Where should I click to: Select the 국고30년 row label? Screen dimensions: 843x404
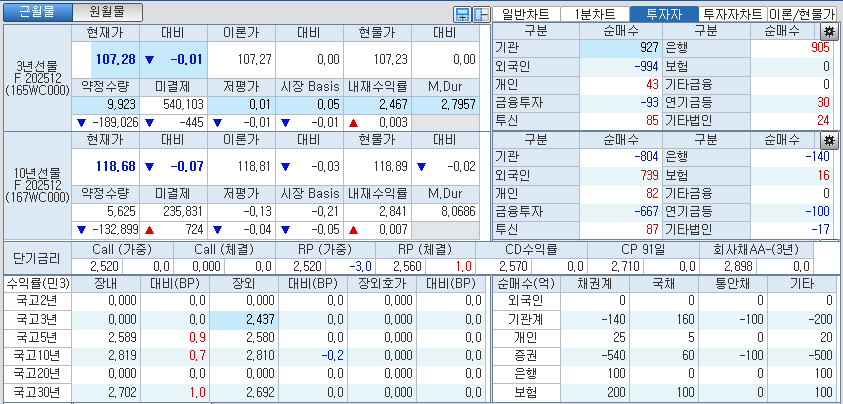pos(37,392)
